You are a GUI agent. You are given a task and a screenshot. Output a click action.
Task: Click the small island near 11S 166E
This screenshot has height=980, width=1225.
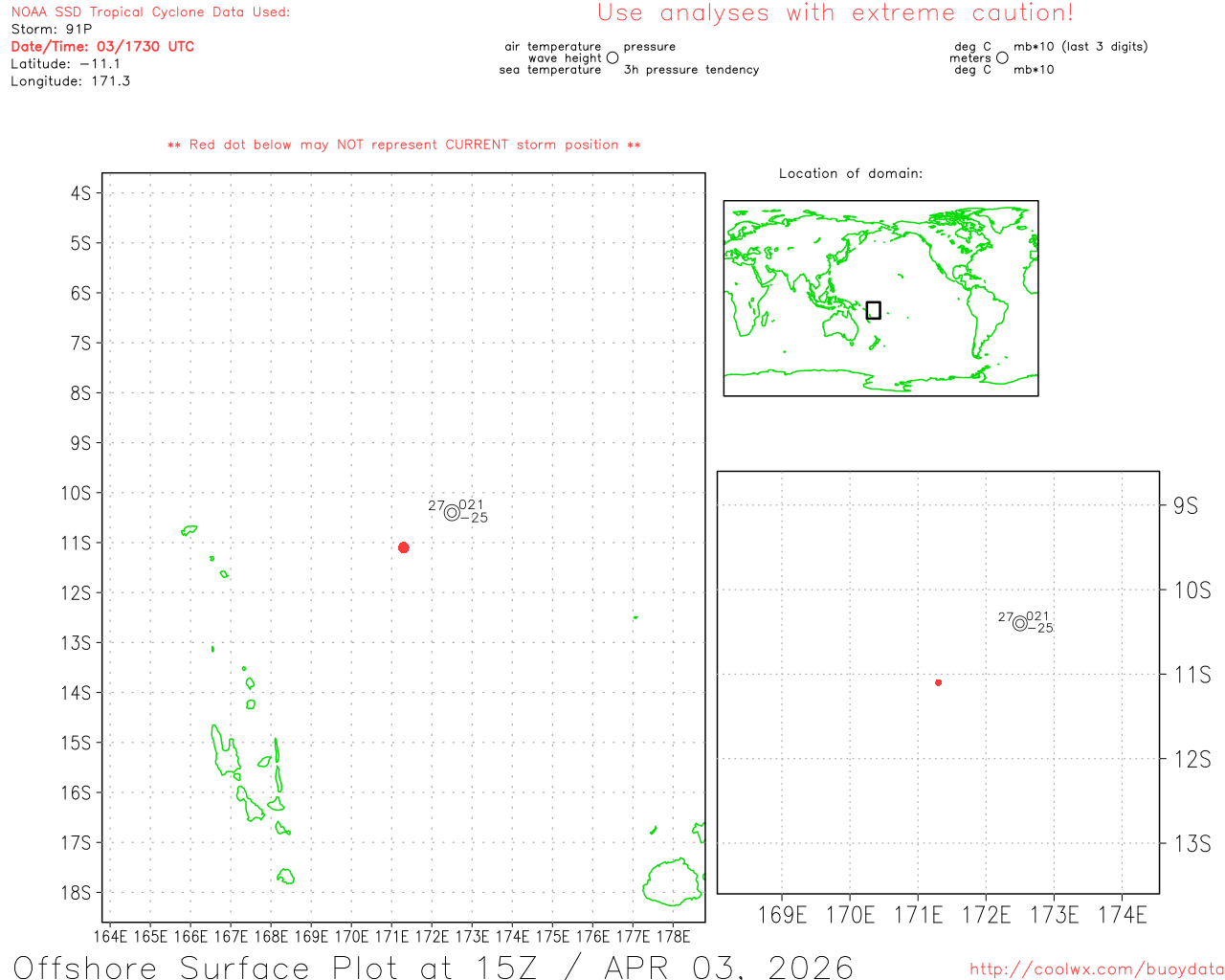tap(189, 529)
